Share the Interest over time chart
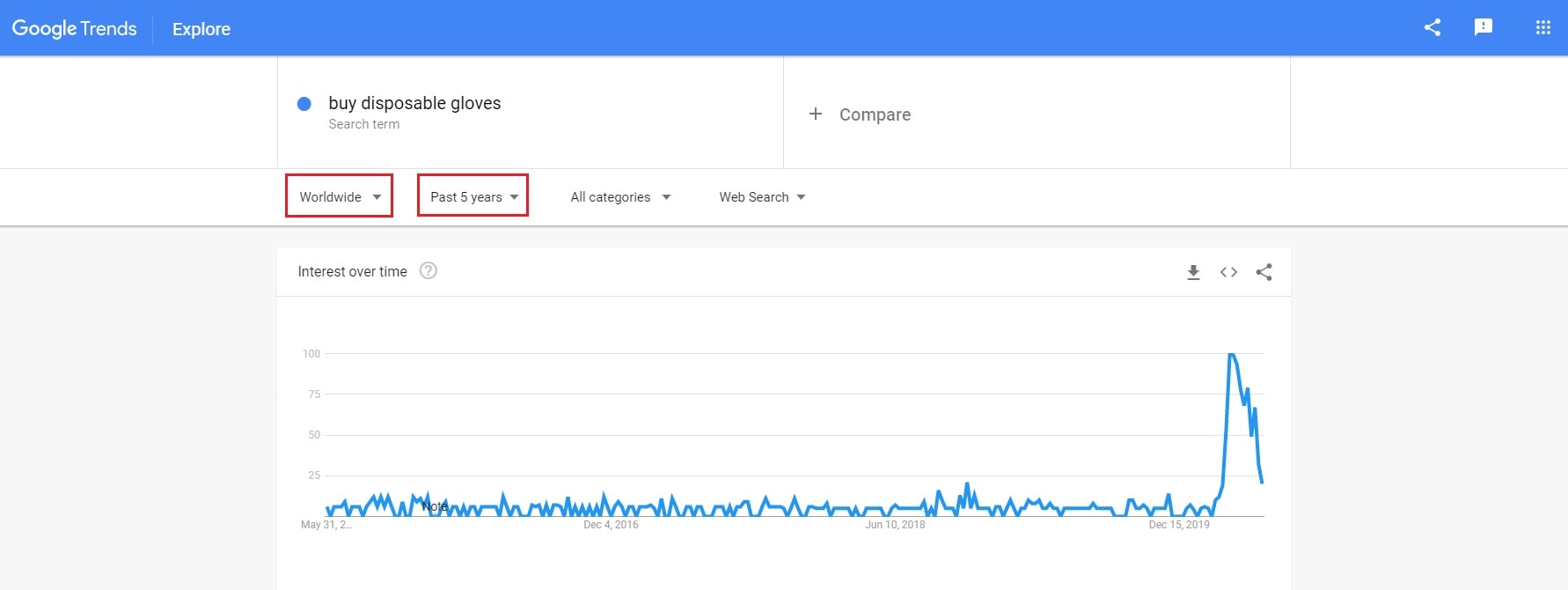1568x590 pixels. pos(1264,272)
